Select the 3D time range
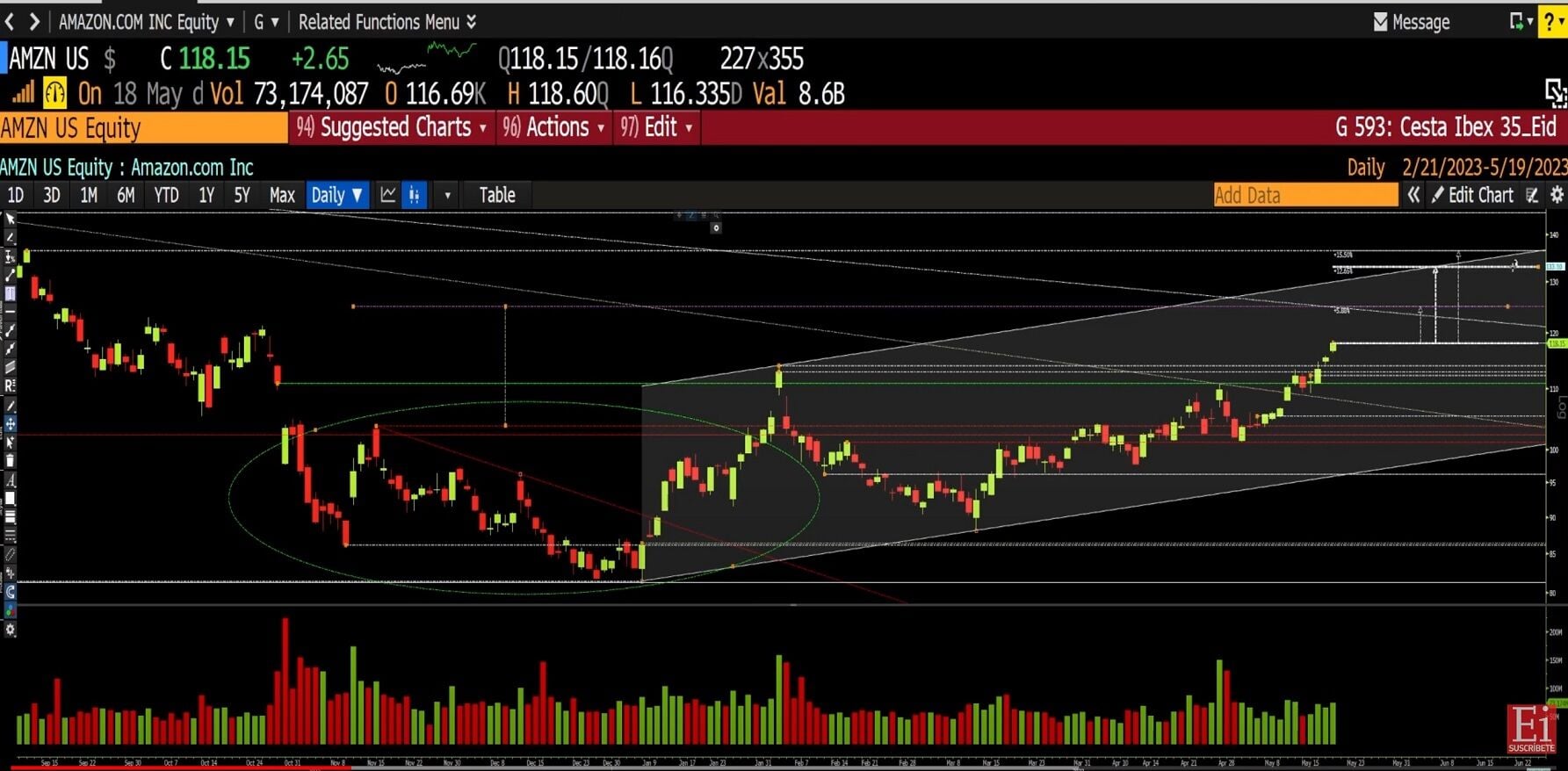Screen dimensions: 1568x771 coord(52,195)
